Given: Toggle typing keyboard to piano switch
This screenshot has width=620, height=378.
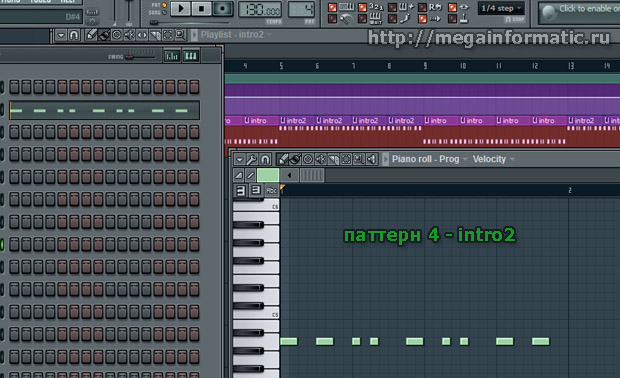Looking at the screenshot, I should coord(333,8).
